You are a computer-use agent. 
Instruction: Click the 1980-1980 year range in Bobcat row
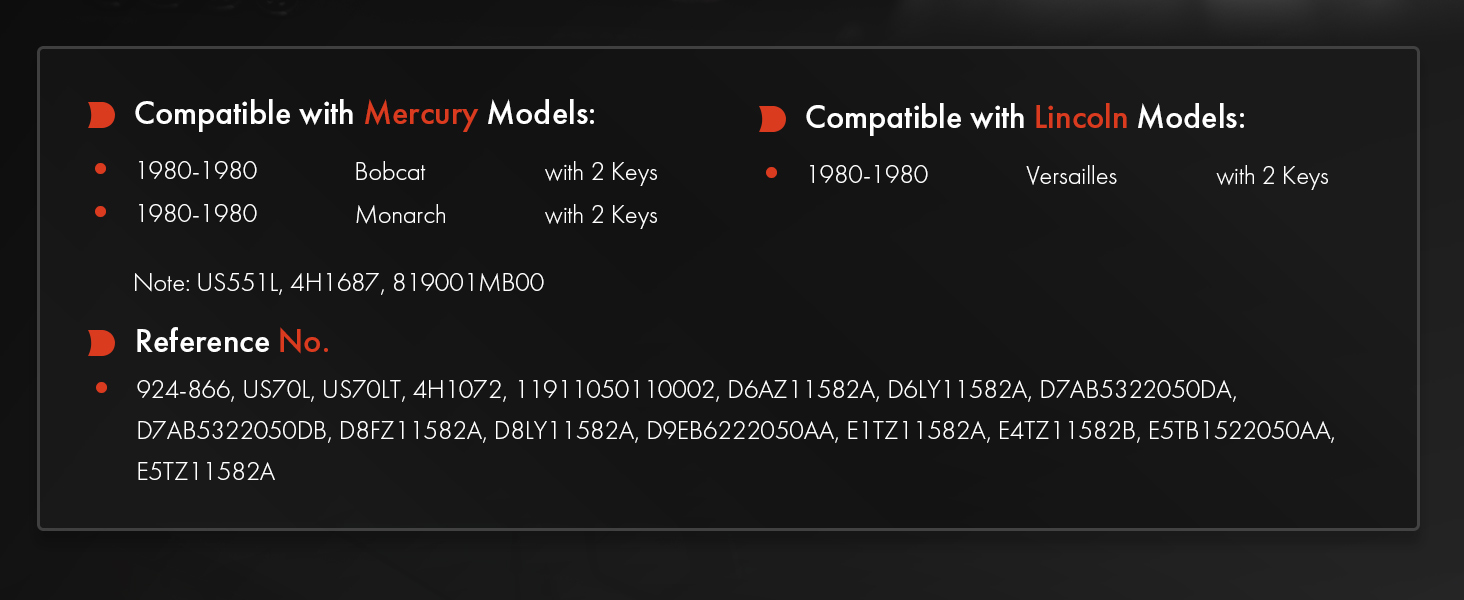click(196, 171)
